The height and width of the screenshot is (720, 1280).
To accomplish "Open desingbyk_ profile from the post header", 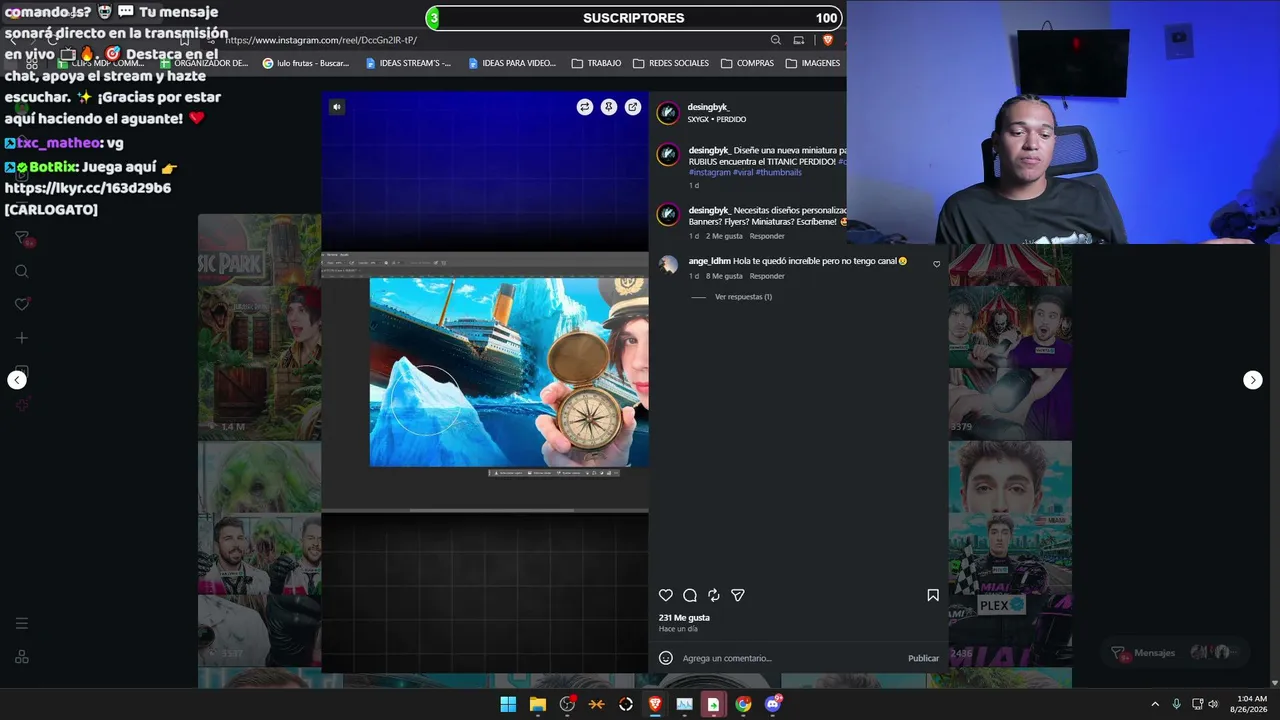I will click(708, 107).
